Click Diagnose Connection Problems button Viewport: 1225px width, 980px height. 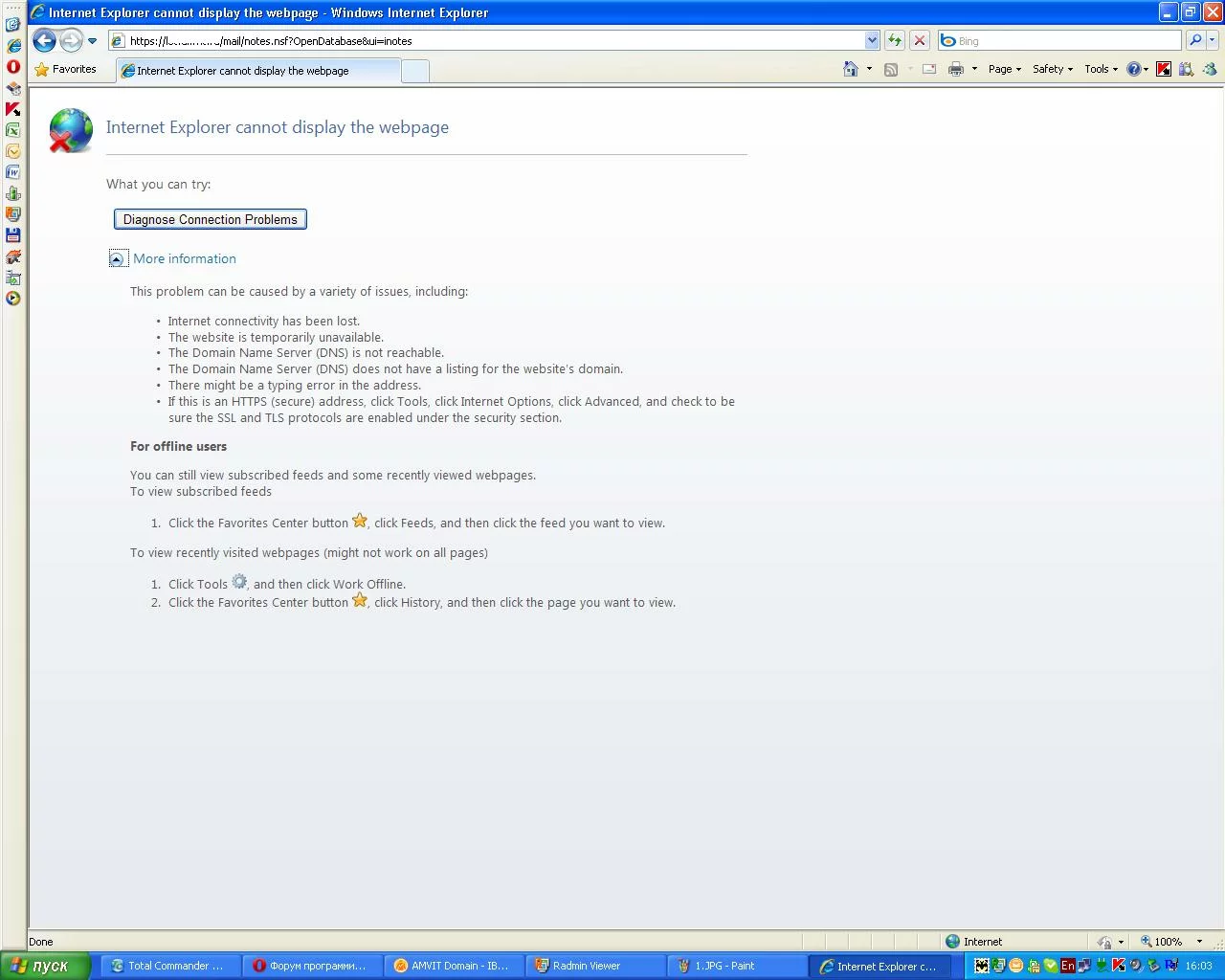click(211, 219)
